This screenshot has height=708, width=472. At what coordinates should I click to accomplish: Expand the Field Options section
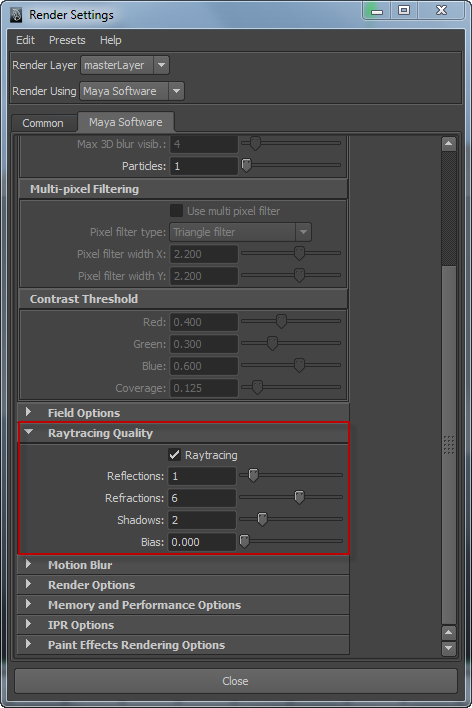point(28,412)
